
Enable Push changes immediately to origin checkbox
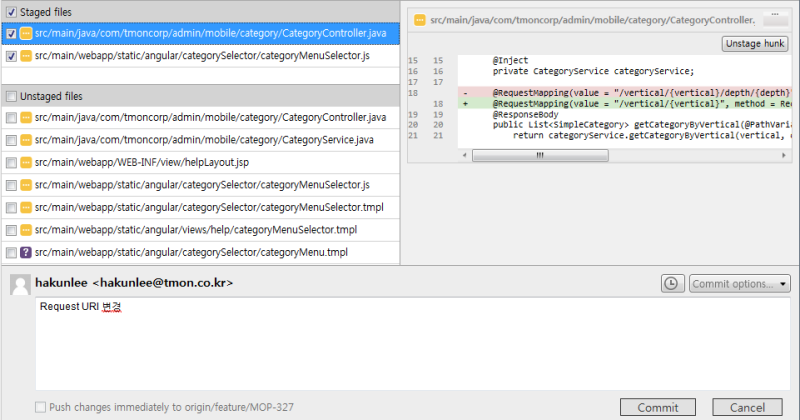tap(40, 407)
